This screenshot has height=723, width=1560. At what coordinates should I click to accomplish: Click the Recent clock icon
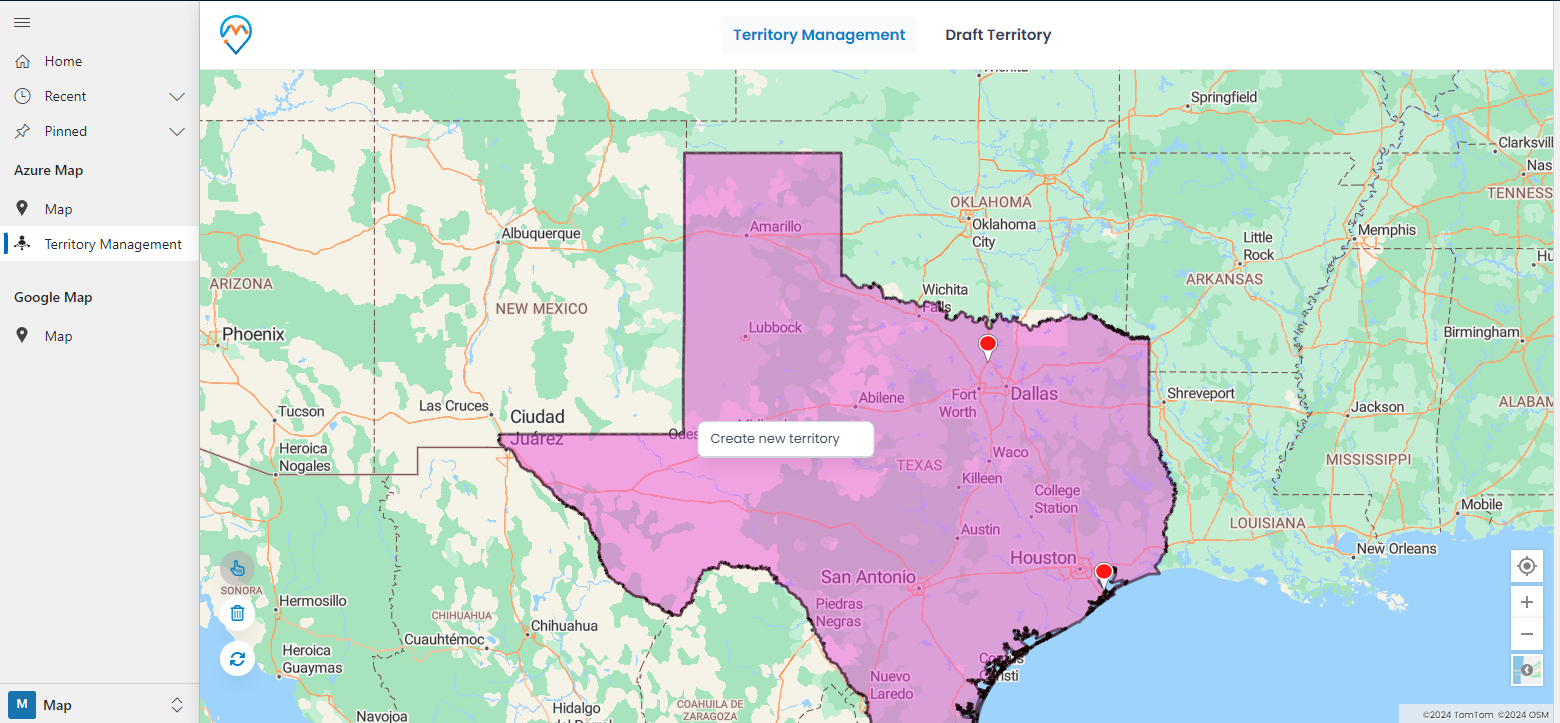pyautogui.click(x=22, y=96)
